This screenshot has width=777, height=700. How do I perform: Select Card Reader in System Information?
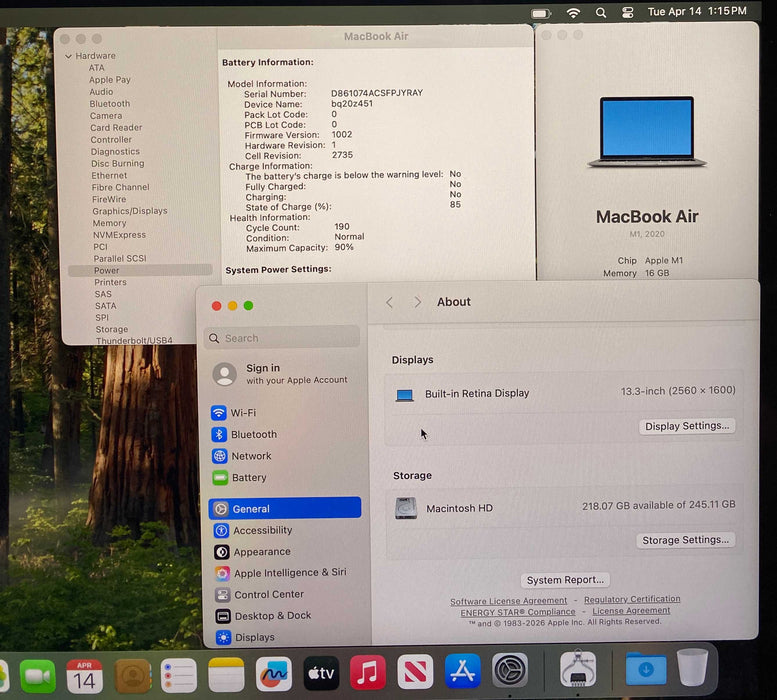[116, 127]
